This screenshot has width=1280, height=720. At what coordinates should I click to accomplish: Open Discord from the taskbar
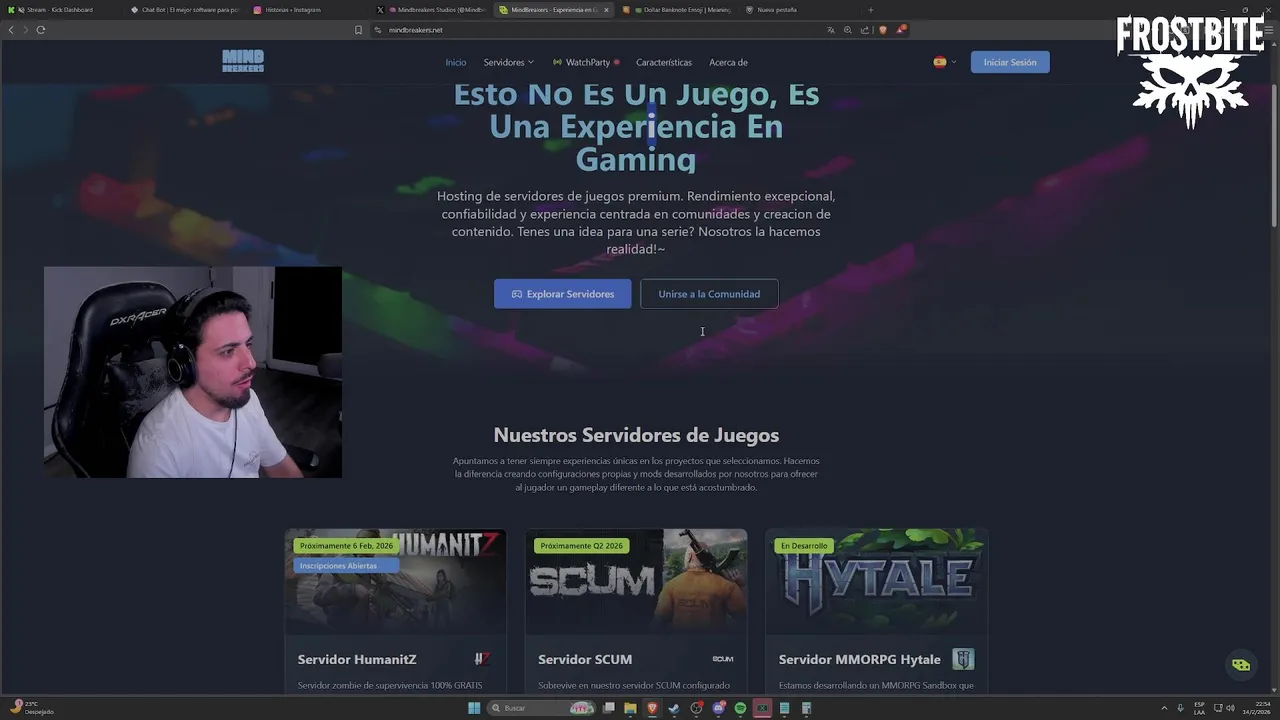(718, 708)
